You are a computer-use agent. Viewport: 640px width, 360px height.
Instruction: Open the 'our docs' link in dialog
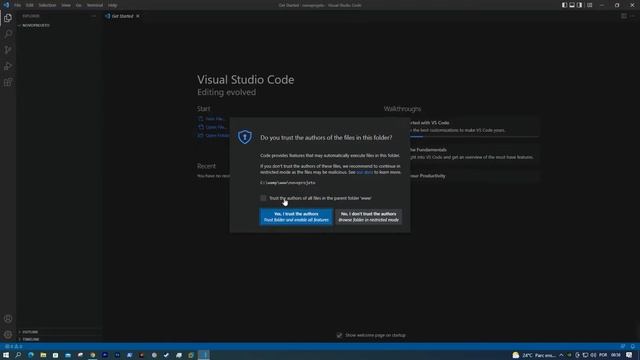tap(364, 172)
